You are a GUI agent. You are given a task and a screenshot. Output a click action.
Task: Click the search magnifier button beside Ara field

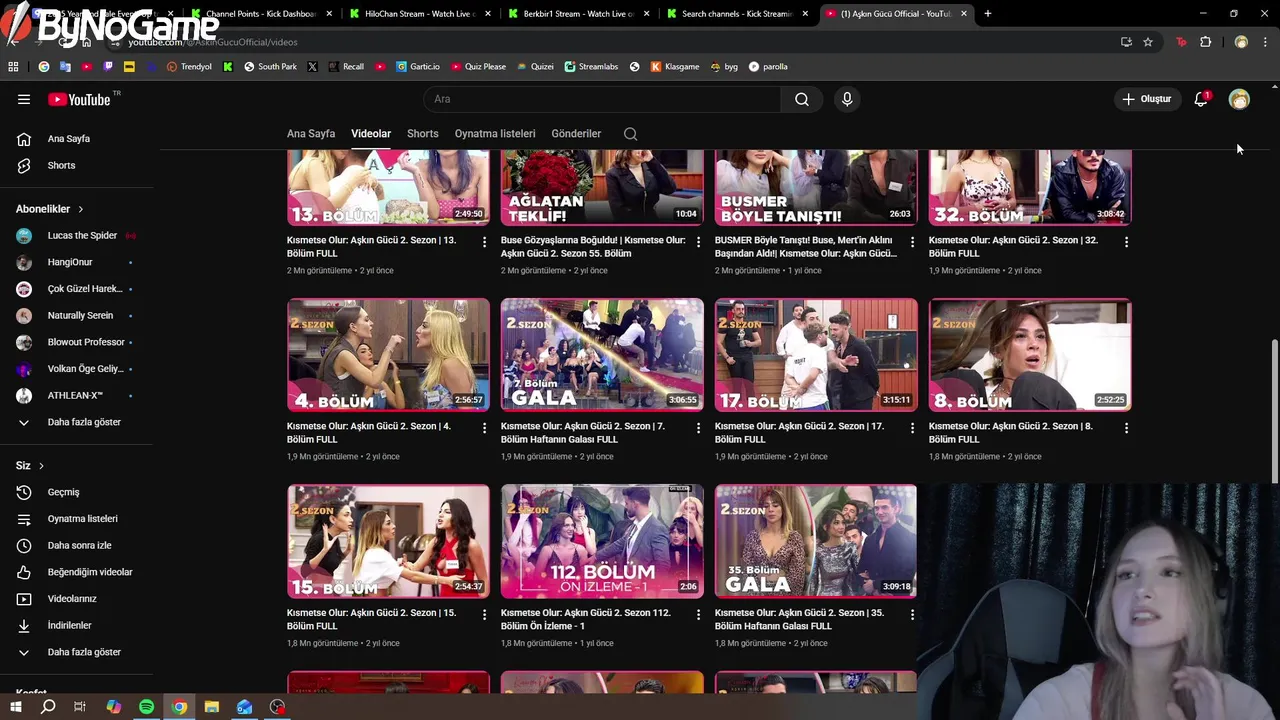pyautogui.click(x=801, y=99)
